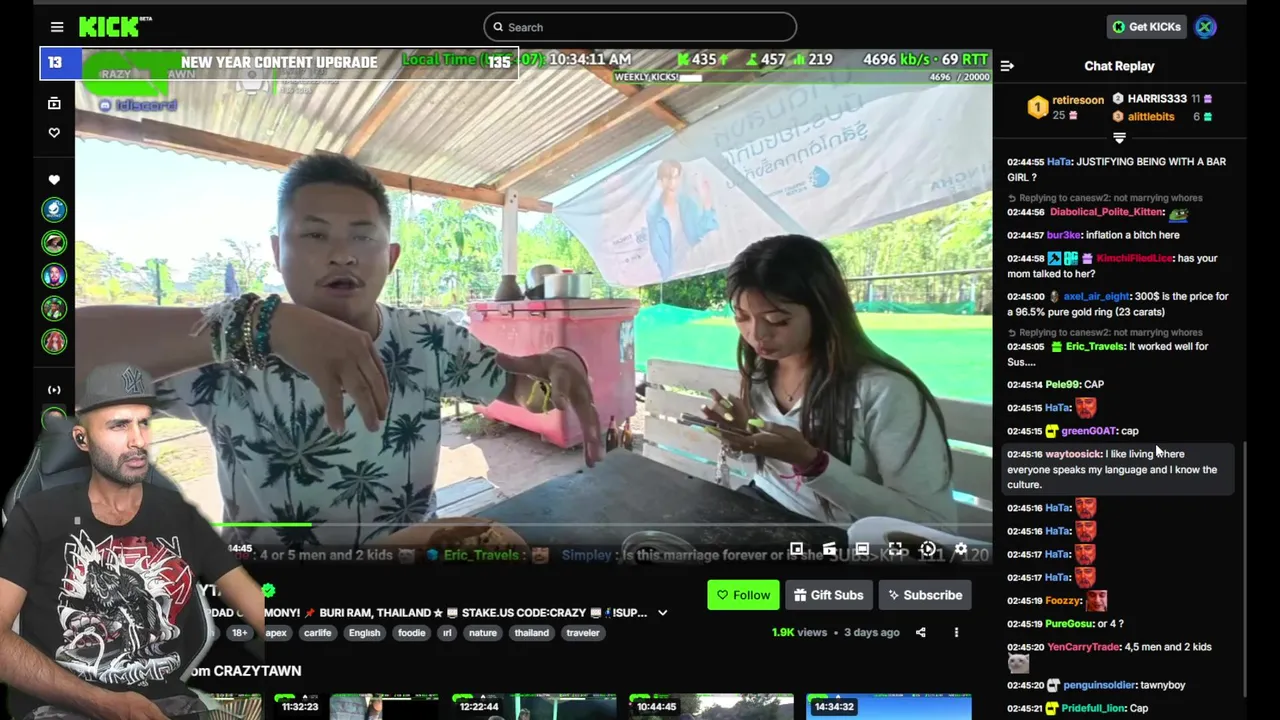Open the three-dot more options menu
Image resolution: width=1280 pixels, height=720 pixels.
(x=956, y=632)
